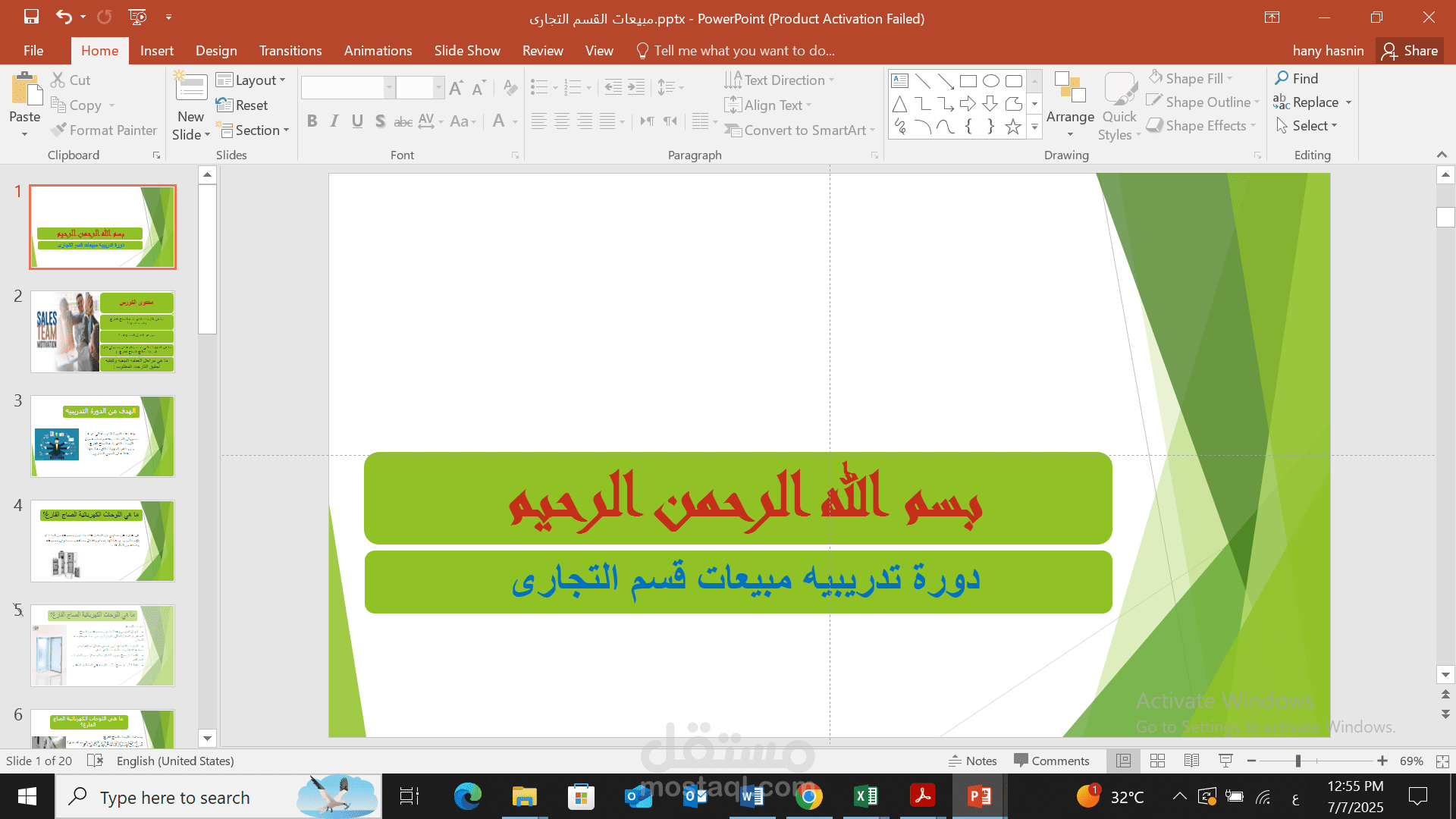Switch to the Slide Show tab
1456x819 pixels.
[x=467, y=51]
